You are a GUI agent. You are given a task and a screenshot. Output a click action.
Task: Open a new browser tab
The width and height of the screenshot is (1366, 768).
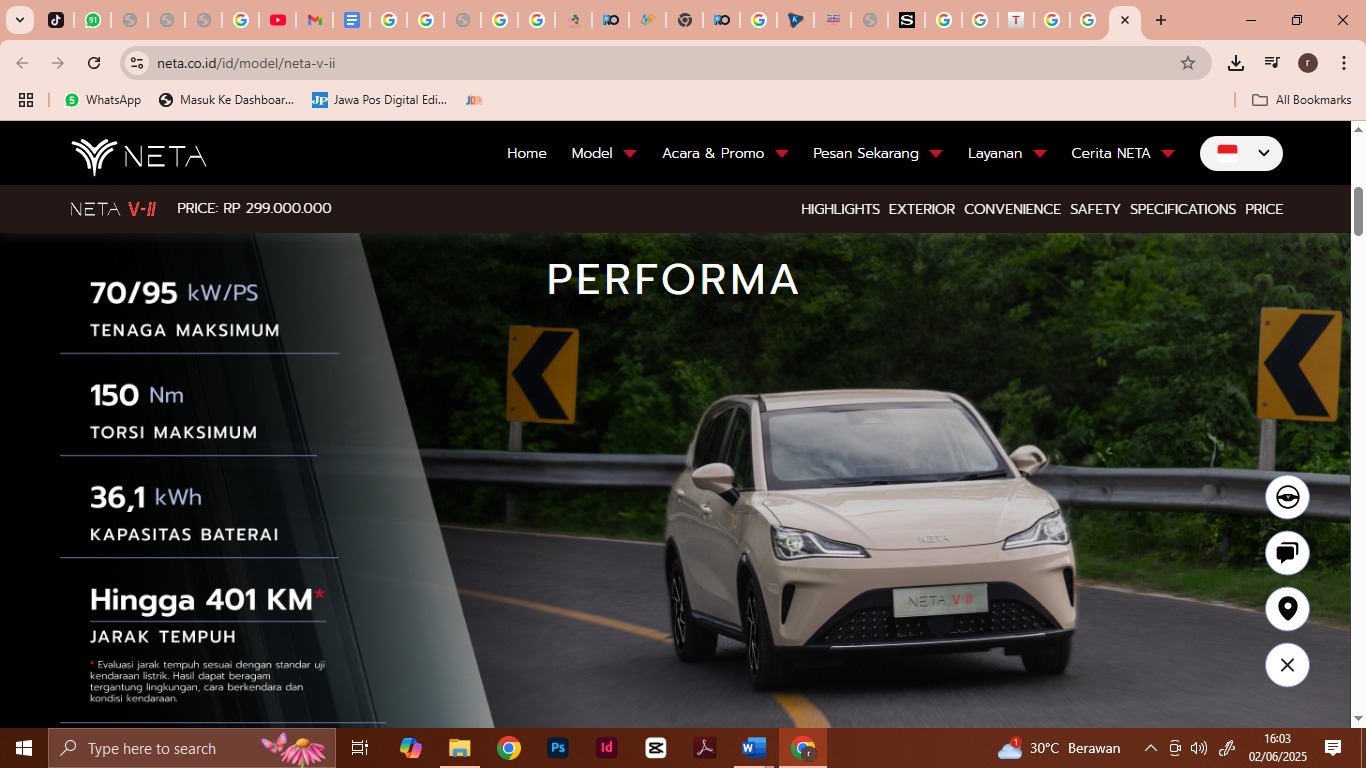1160,20
